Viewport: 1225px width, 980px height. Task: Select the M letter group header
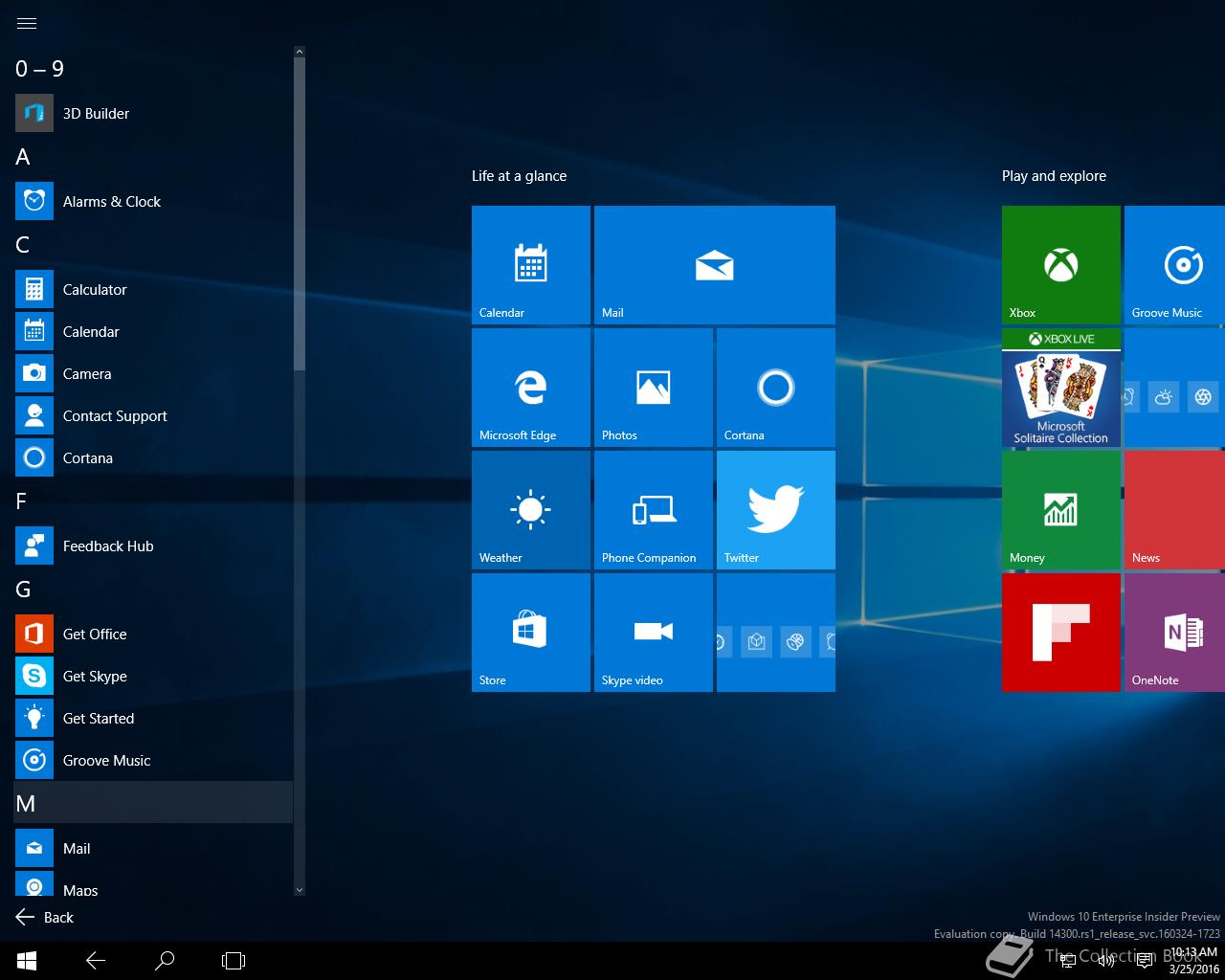(153, 802)
